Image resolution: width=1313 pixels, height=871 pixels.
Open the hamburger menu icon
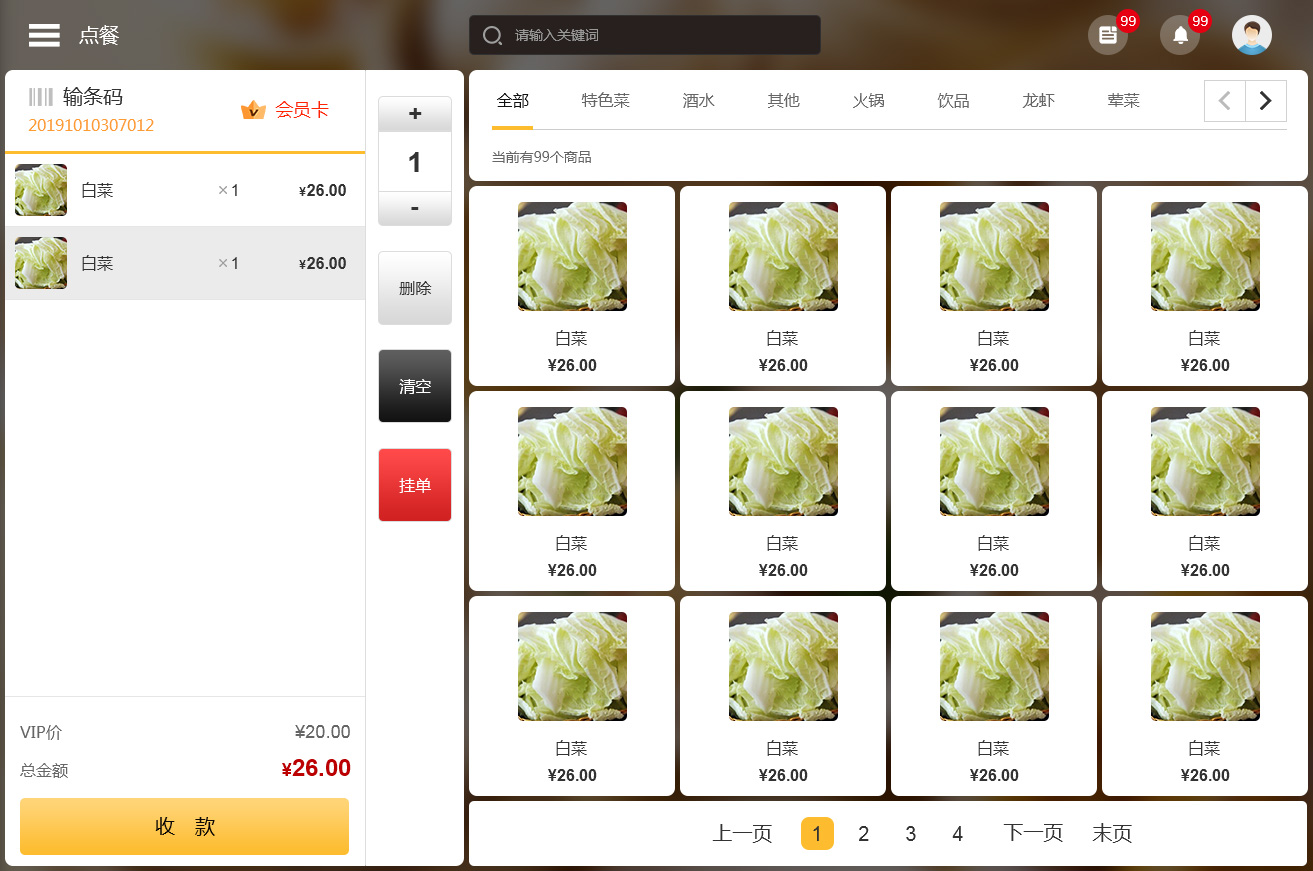[x=44, y=35]
